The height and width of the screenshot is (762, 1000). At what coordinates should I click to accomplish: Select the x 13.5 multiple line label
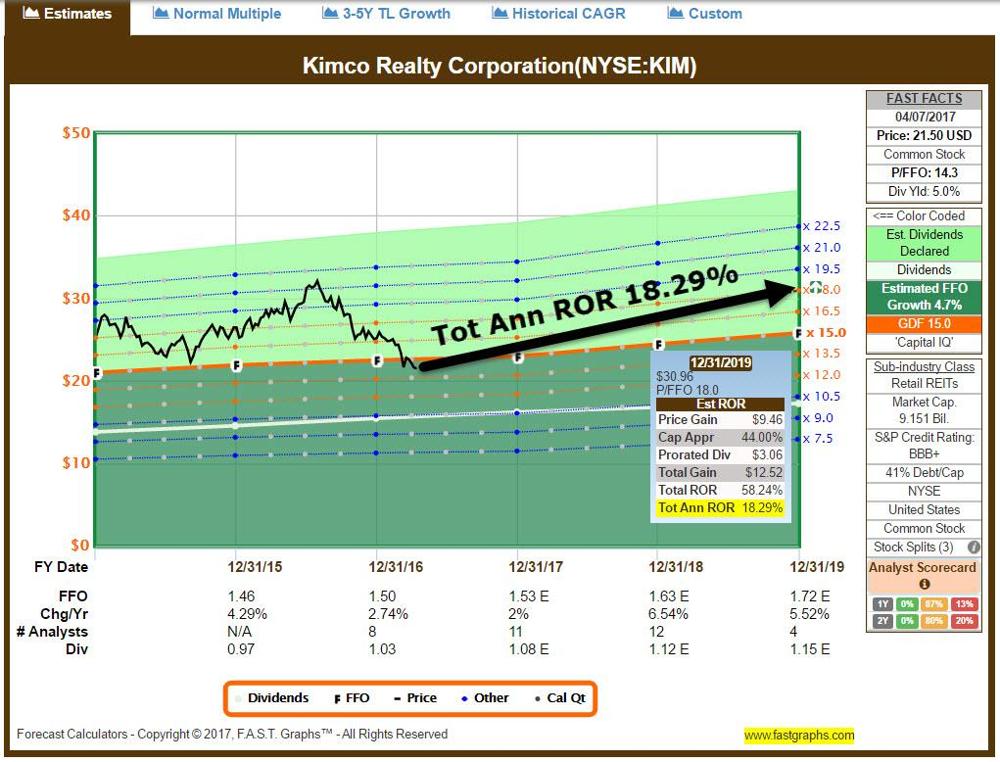[822, 353]
